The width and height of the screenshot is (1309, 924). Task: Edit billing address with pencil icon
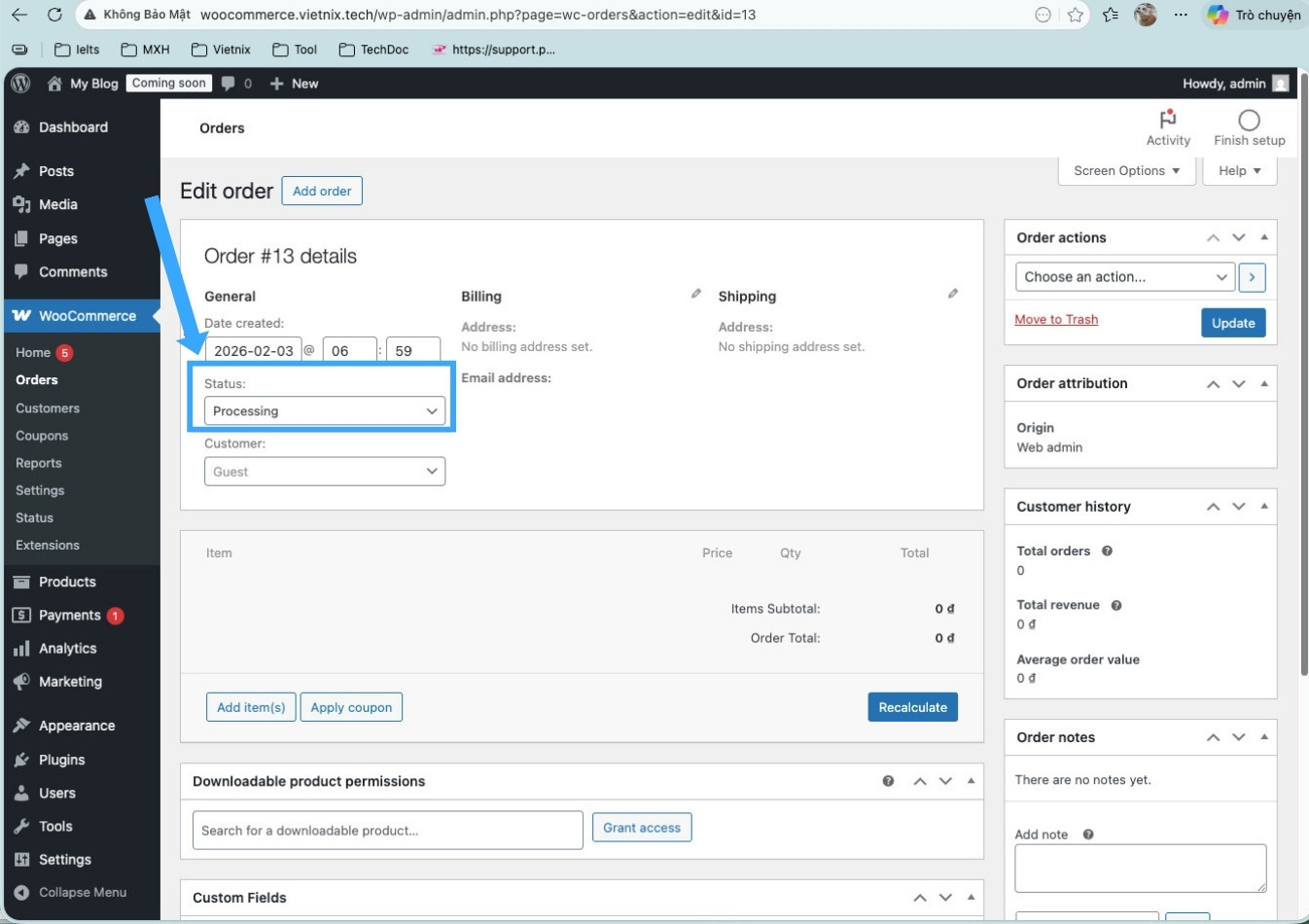696,294
